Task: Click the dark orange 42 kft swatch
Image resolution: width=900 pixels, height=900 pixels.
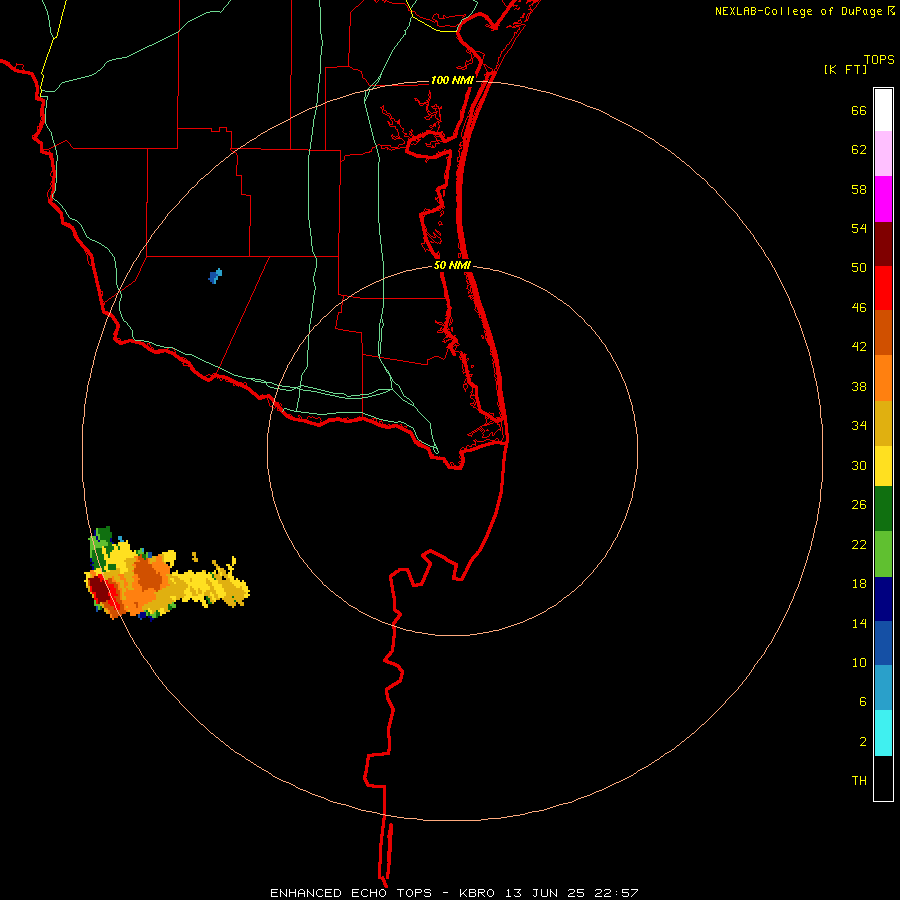Action: coord(883,332)
